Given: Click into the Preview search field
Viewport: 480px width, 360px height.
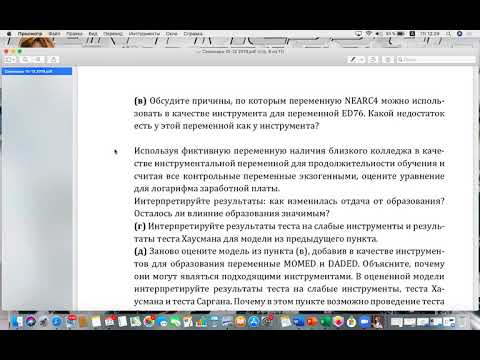Looking at the screenshot, I should pos(436,60).
